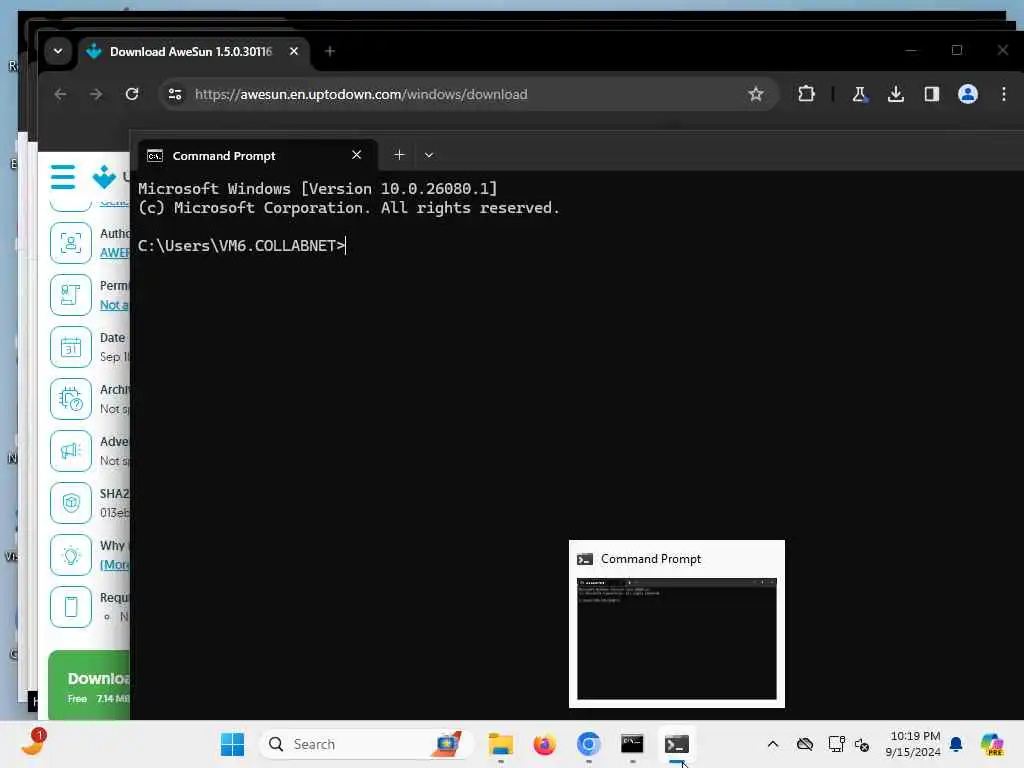Click the green Download button

(x=89, y=686)
